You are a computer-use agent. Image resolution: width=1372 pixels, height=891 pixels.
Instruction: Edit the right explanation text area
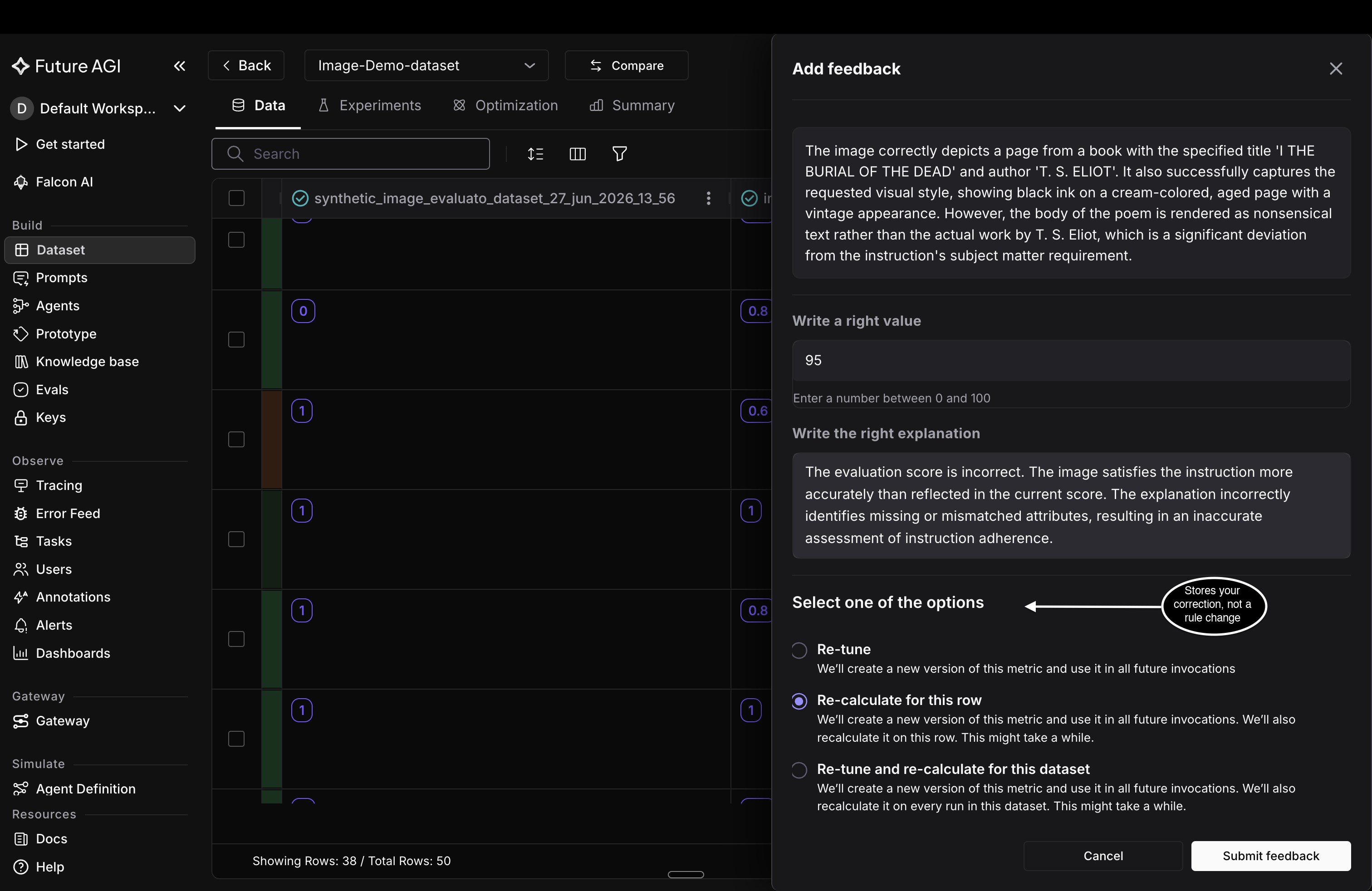pos(1071,505)
